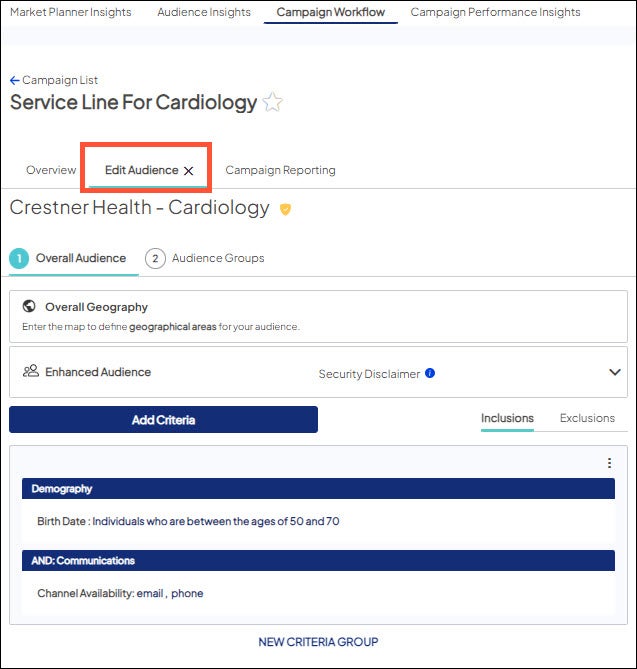Select step 2 Audience Groups
Screen dimensions: 637x669
[x=206, y=258]
